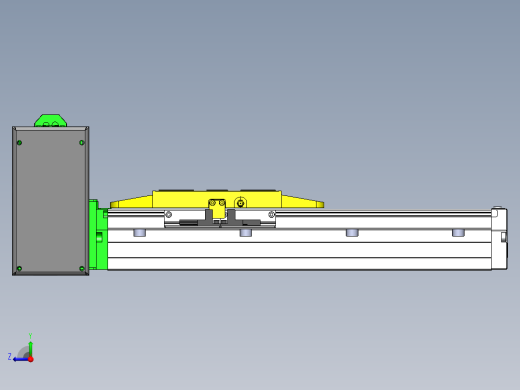Click the red origin ball of the triad
The width and height of the screenshot is (520, 390).
click(31, 359)
